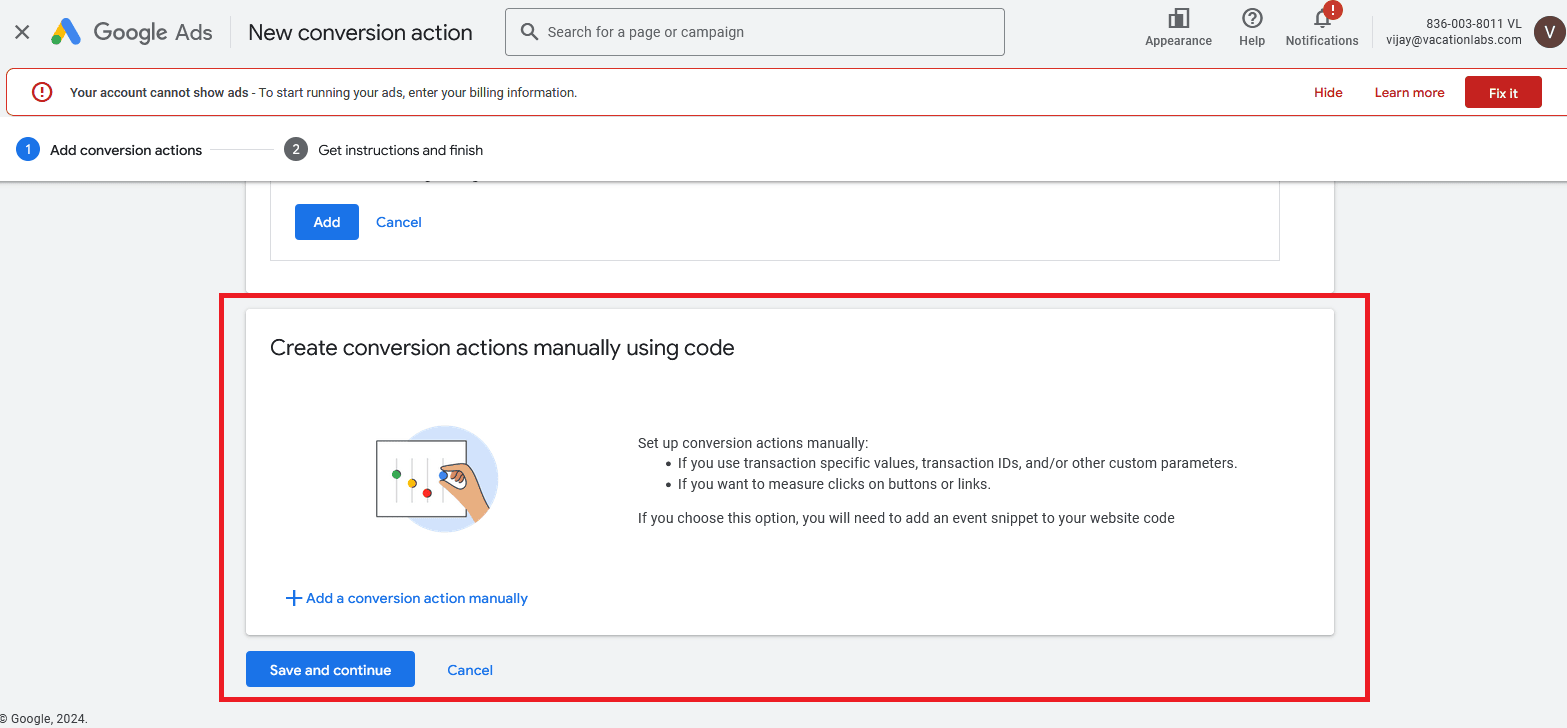Hide the billing warning banner
Viewport: 1567px width, 728px height.
point(1328,92)
